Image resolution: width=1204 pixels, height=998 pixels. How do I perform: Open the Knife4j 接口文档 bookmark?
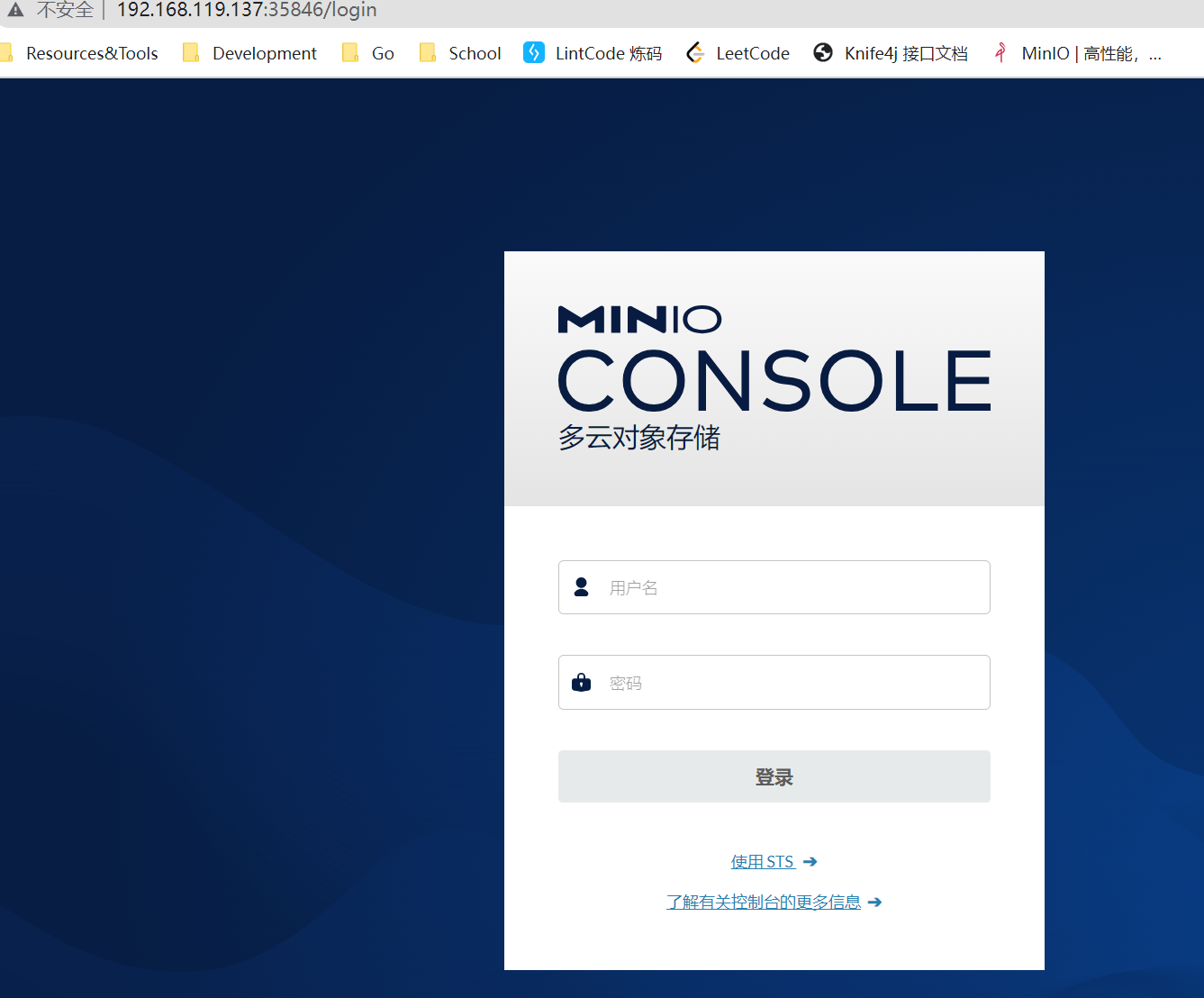click(891, 53)
